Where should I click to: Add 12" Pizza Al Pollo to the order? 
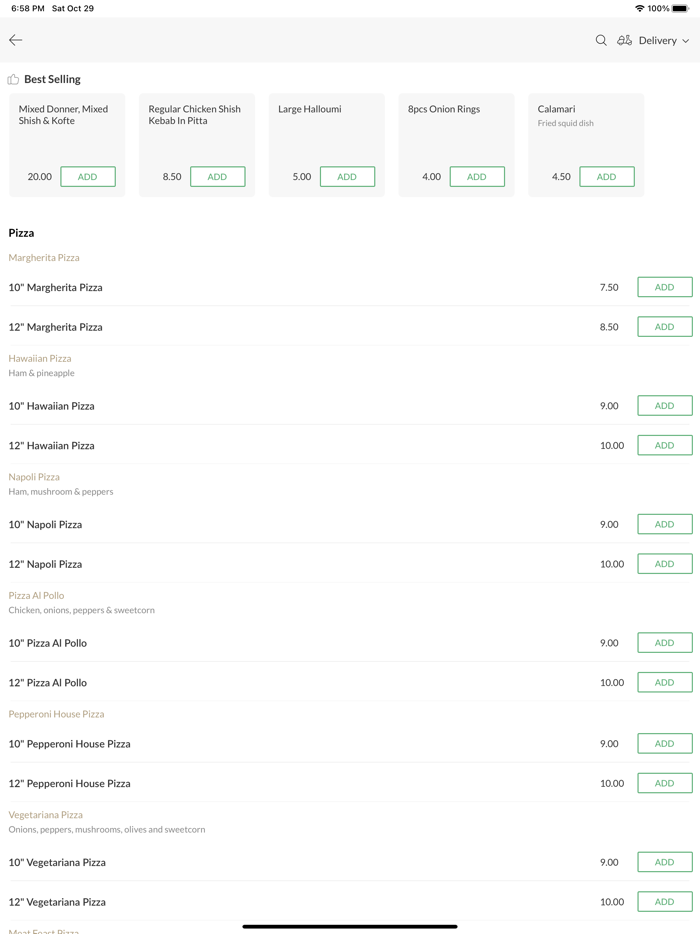coord(664,682)
